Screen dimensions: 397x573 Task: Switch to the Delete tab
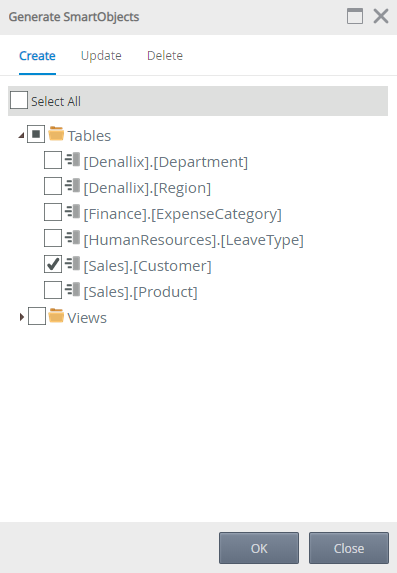(x=165, y=56)
